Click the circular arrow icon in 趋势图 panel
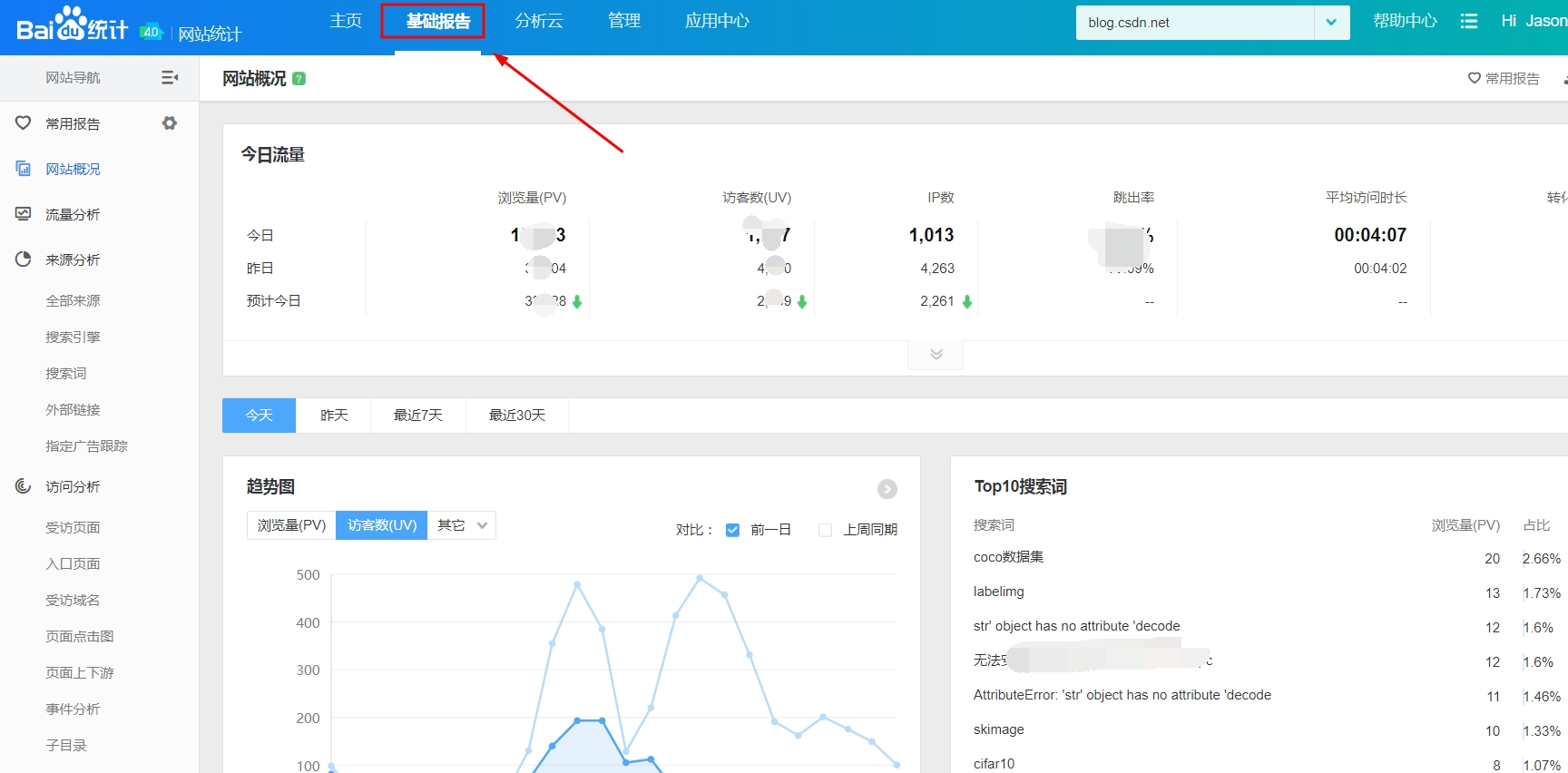 [887, 489]
